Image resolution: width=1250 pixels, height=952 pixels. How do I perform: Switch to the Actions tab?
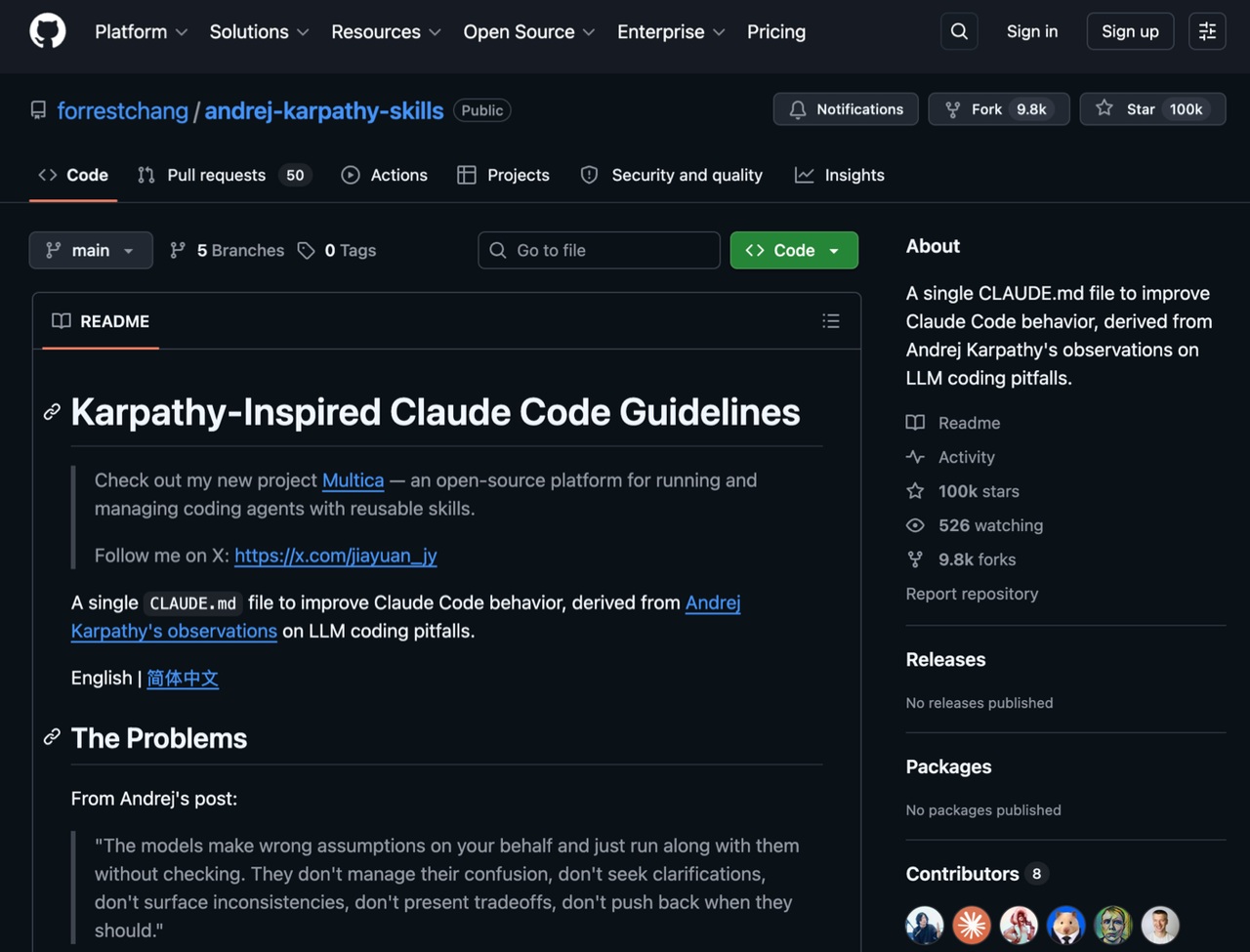[x=385, y=175]
